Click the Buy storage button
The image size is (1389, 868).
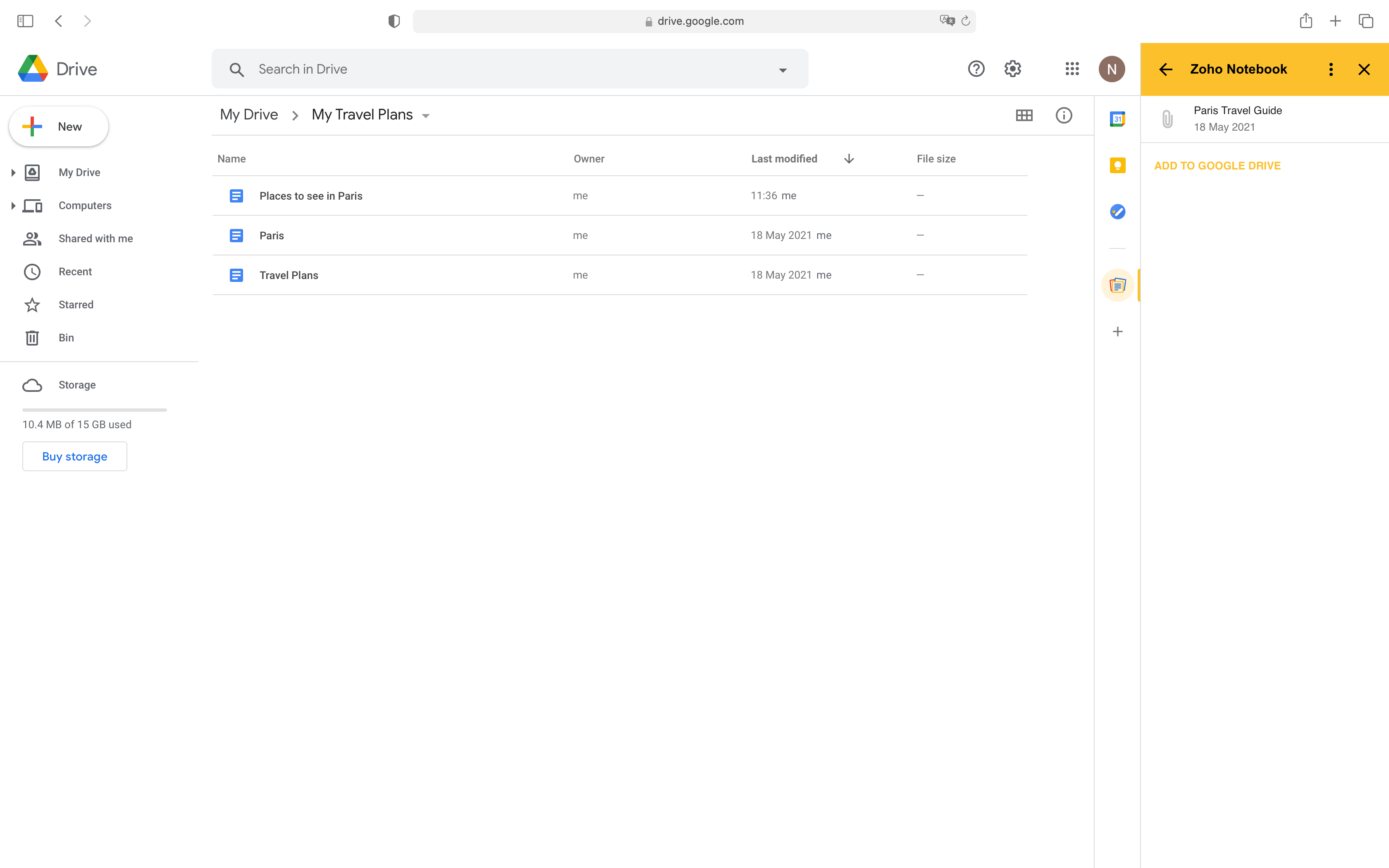coord(74,456)
